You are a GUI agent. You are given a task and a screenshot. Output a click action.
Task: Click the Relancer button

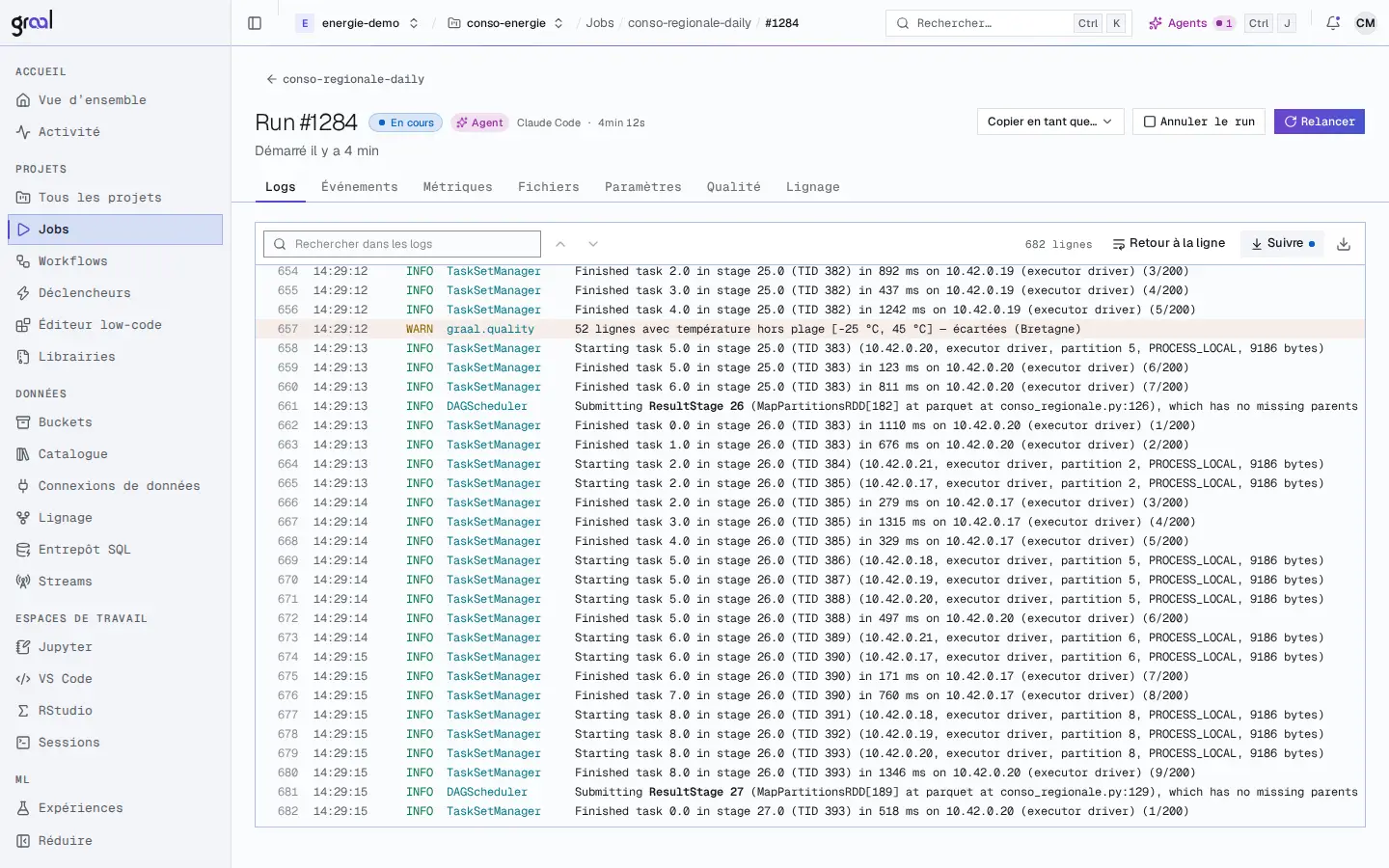coord(1319,122)
